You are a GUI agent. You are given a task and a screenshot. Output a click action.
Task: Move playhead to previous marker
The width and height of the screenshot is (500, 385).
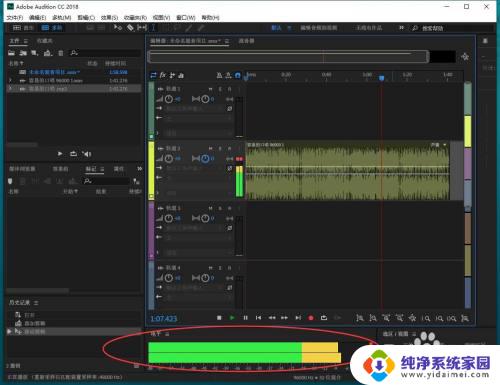click(x=258, y=318)
